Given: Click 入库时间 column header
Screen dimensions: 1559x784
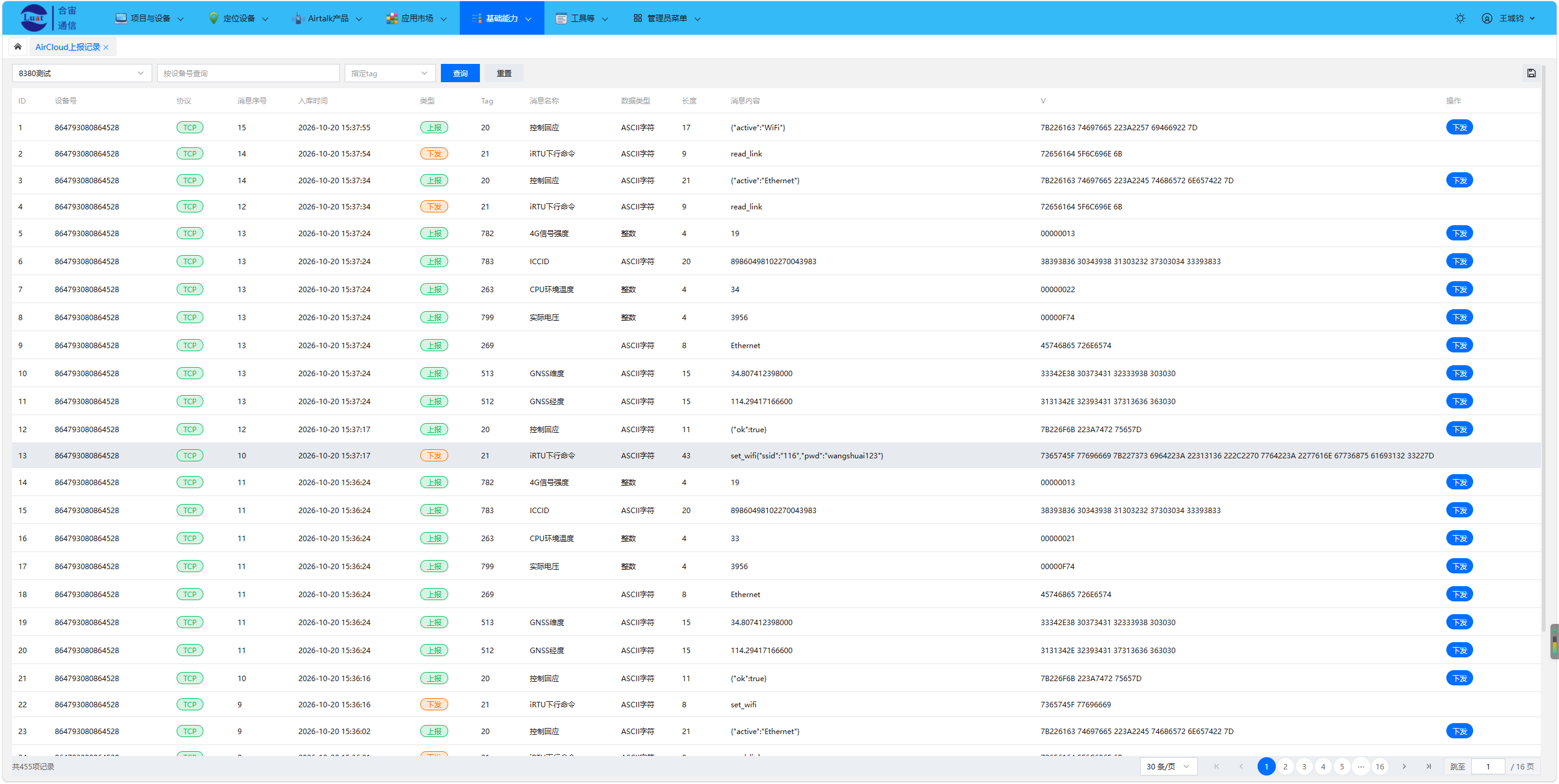Looking at the screenshot, I should pos(313,100).
